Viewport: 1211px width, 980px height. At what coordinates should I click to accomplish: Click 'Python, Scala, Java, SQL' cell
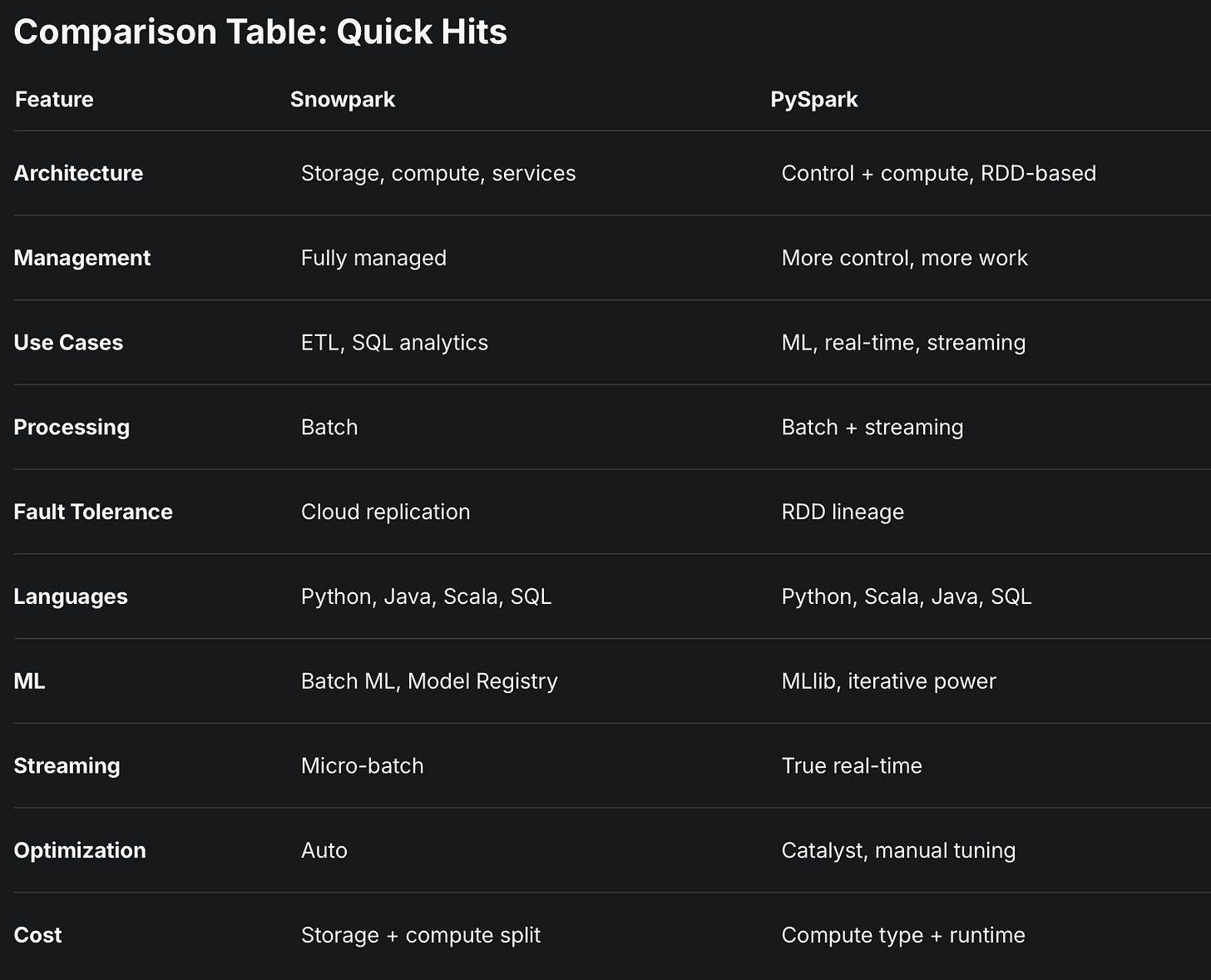907,596
